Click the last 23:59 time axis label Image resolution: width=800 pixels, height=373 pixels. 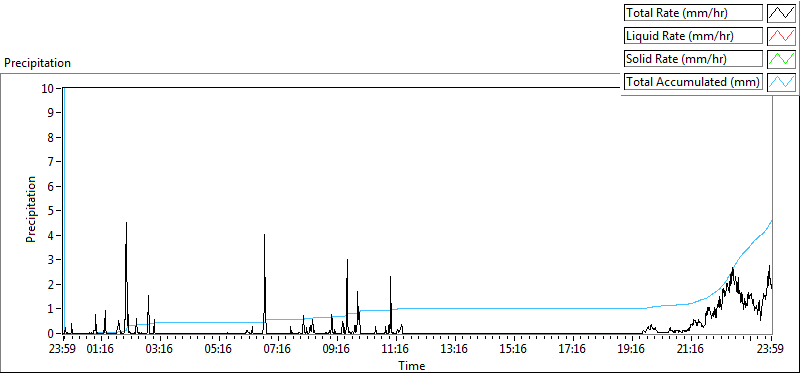(771, 350)
